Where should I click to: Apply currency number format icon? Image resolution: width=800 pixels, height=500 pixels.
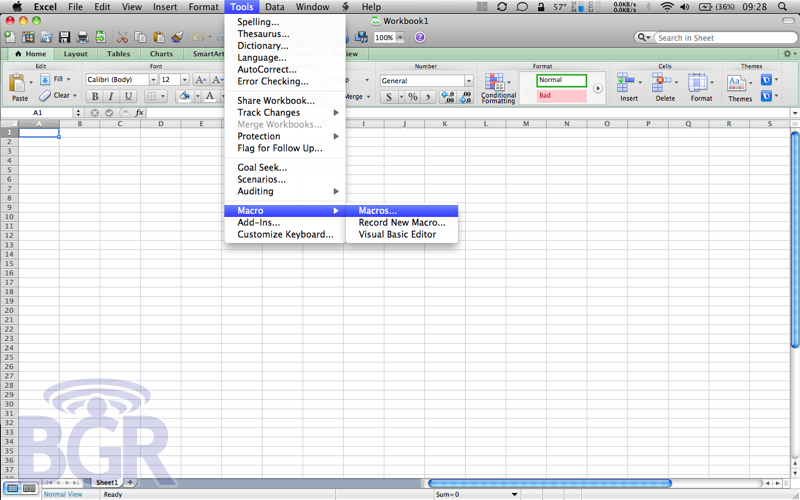point(389,97)
